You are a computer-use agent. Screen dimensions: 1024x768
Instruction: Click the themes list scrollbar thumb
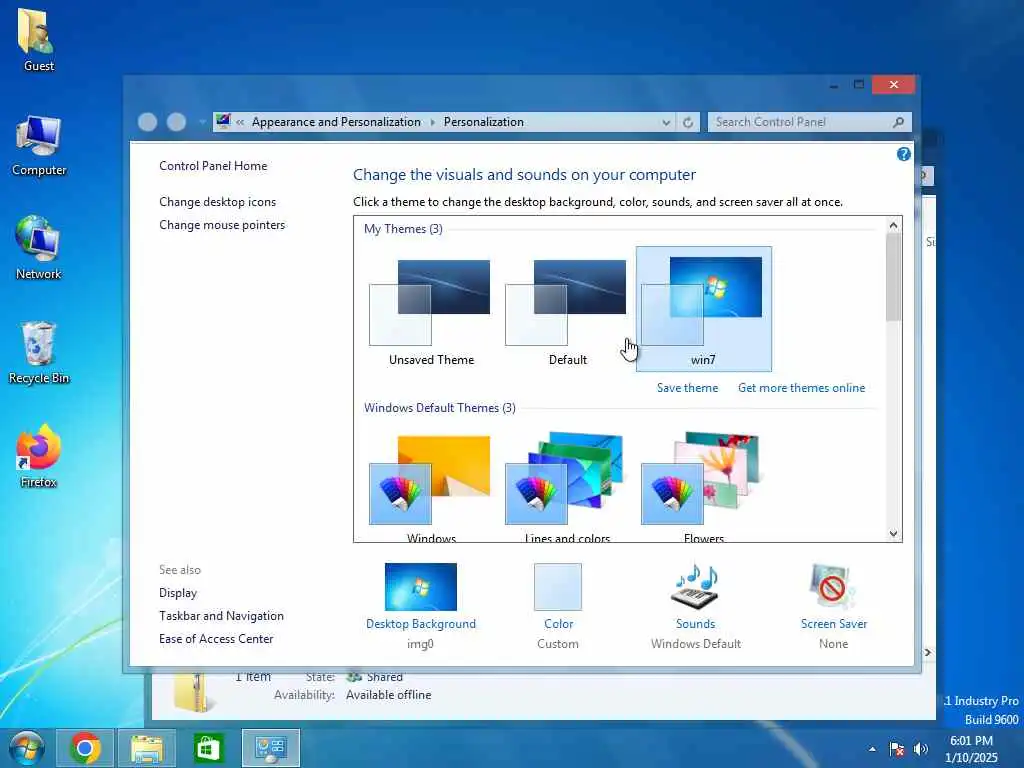coord(893,278)
